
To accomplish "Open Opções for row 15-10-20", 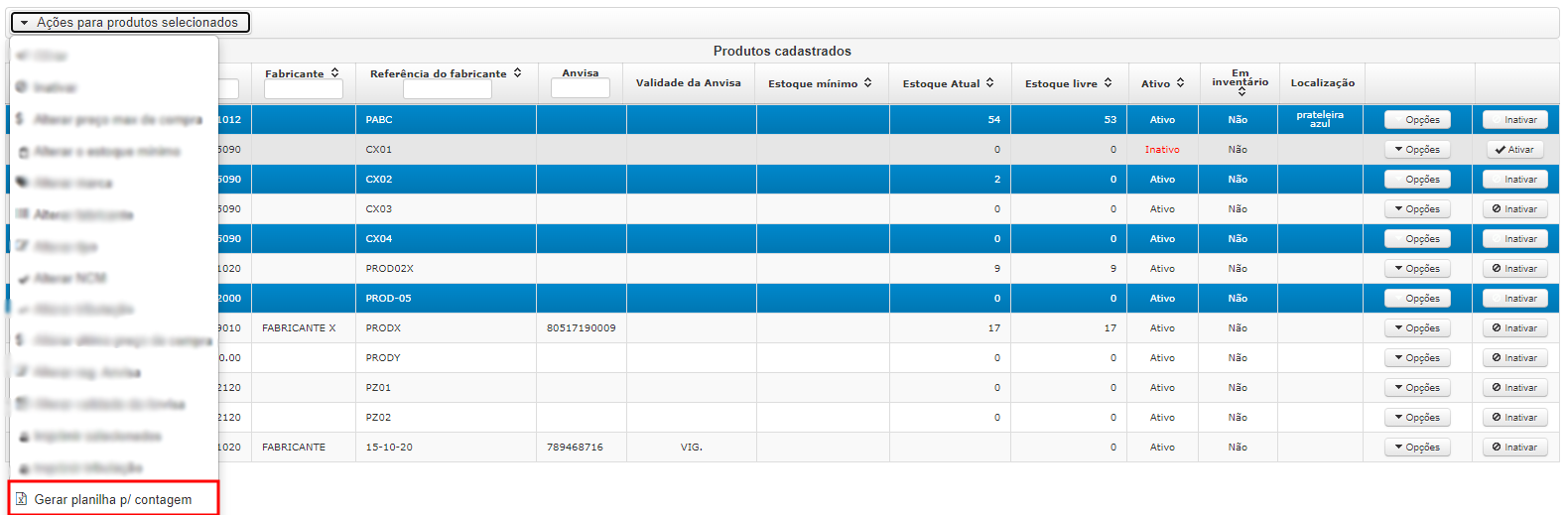I will (x=1417, y=447).
